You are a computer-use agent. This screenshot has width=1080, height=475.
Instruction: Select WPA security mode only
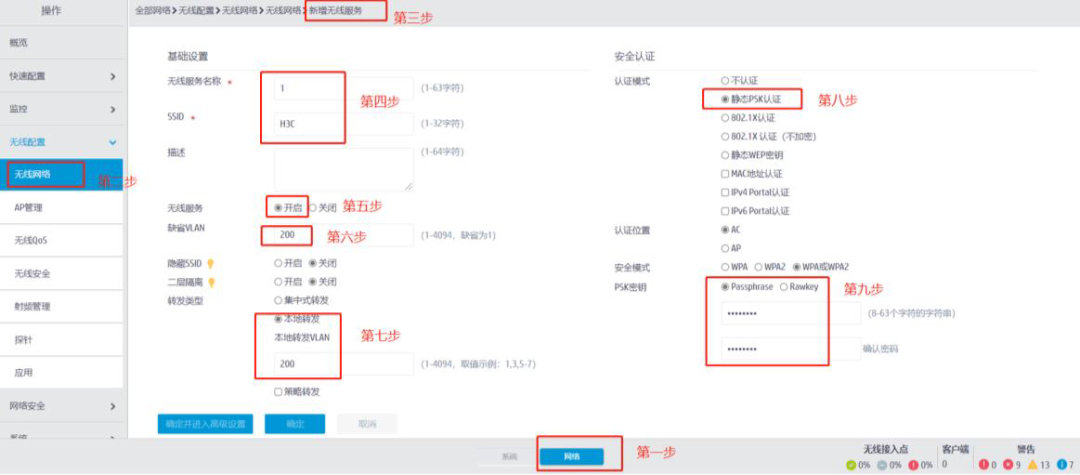pyautogui.click(x=725, y=266)
